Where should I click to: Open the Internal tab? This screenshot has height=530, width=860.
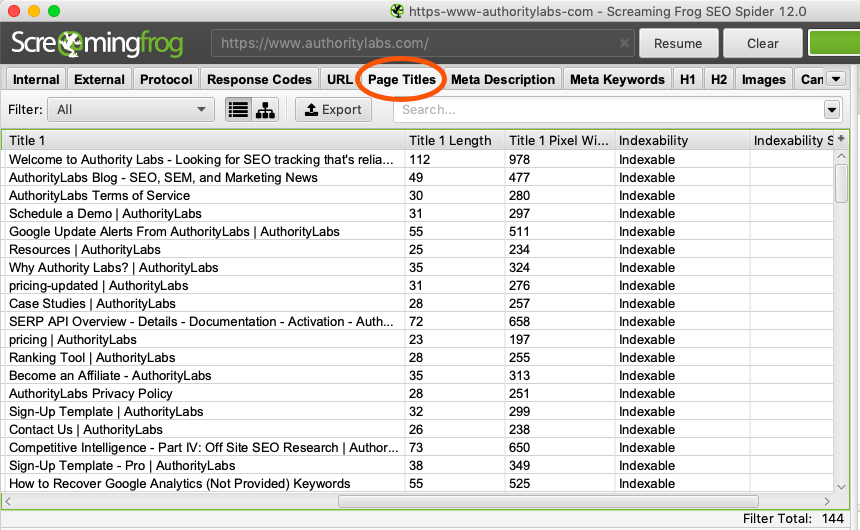pos(36,80)
